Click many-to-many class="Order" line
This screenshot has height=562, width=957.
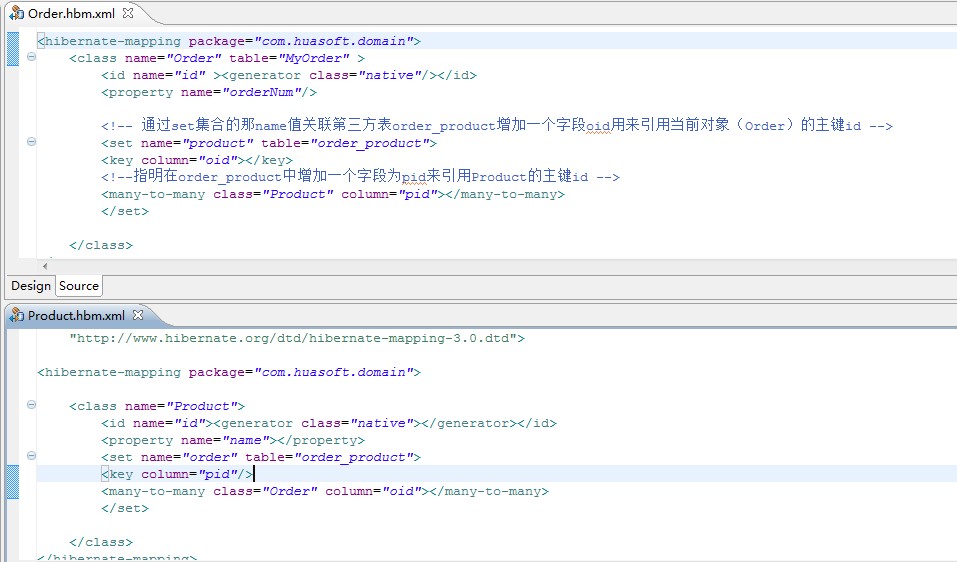(x=325, y=491)
